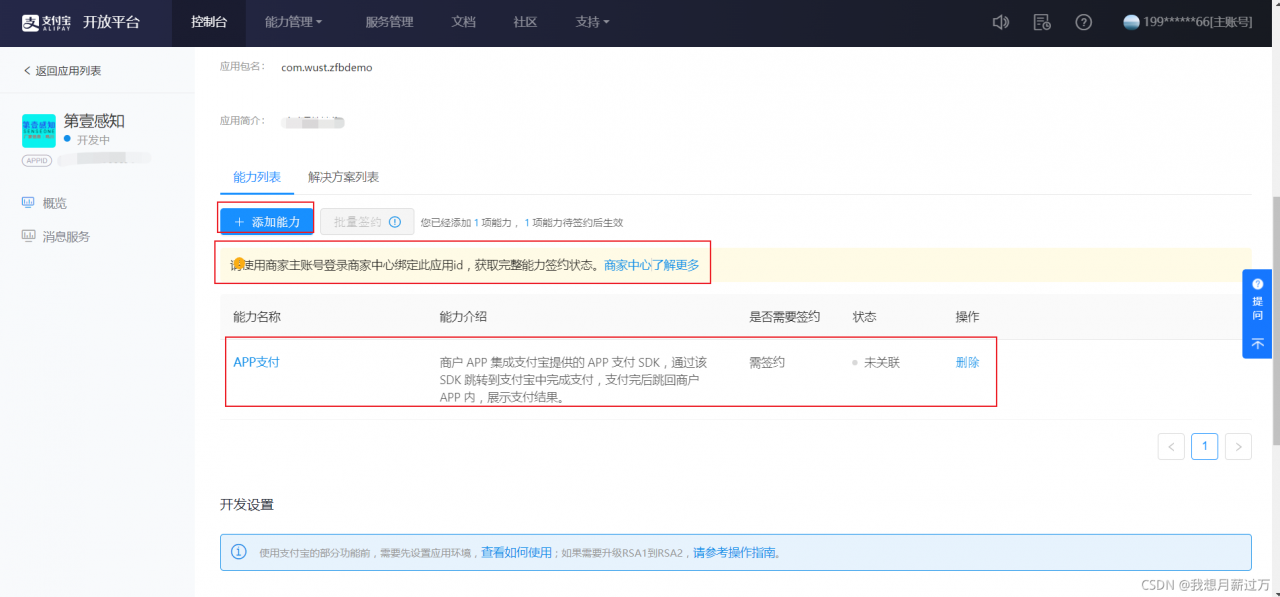This screenshot has height=597, width=1280.
Task: Open 请参考操作指南 link
Action: [735, 552]
